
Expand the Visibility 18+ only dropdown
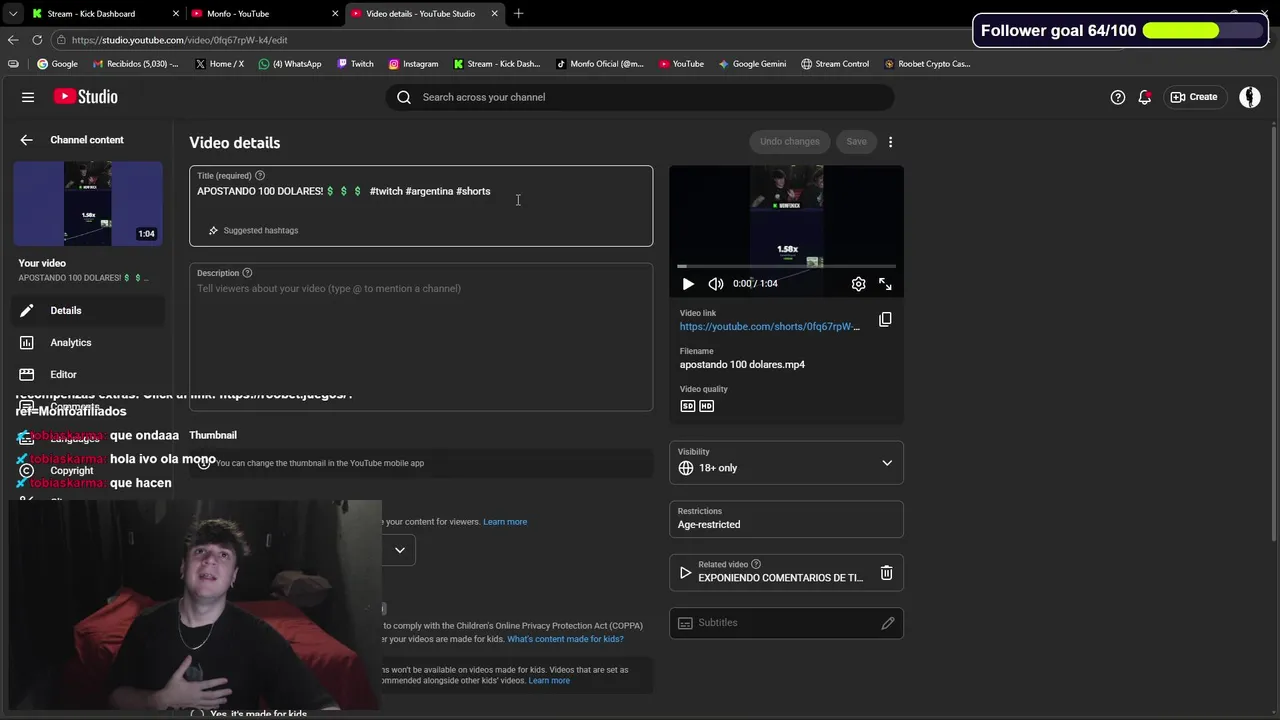click(x=786, y=463)
